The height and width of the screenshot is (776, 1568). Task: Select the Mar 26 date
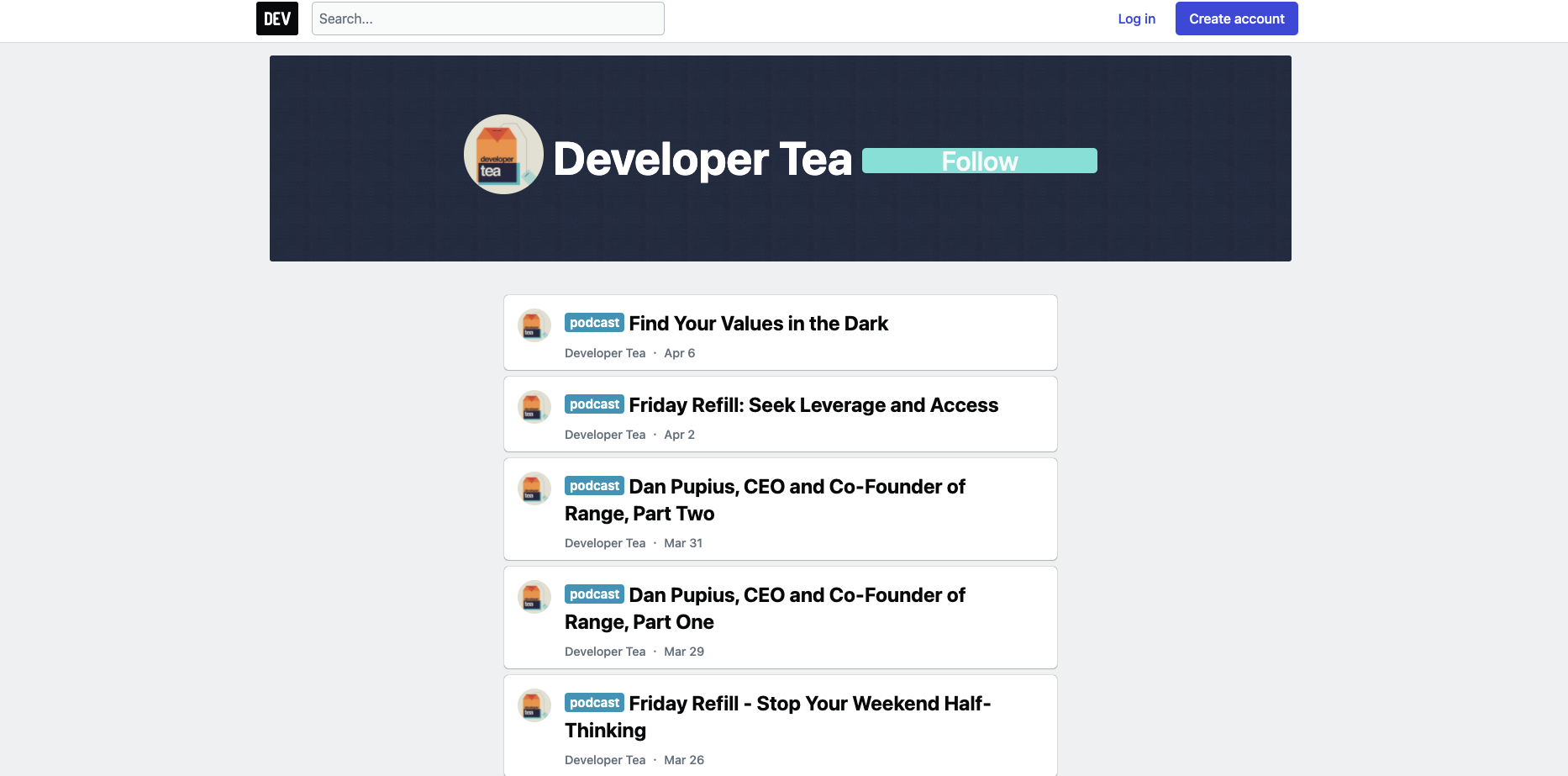(684, 760)
